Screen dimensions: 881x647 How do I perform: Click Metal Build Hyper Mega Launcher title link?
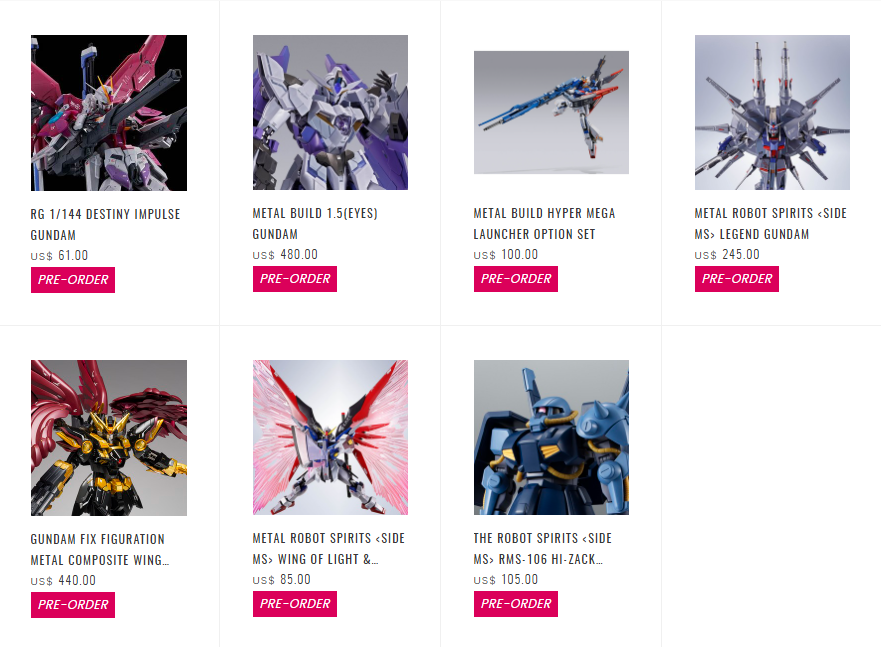[x=544, y=224]
